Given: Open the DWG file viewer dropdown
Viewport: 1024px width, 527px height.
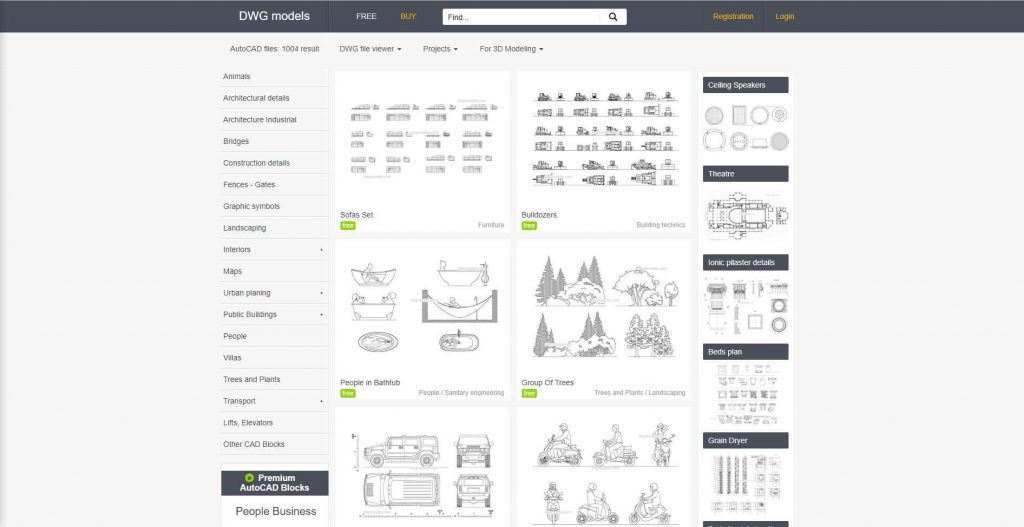Looking at the screenshot, I should pyautogui.click(x=370, y=49).
